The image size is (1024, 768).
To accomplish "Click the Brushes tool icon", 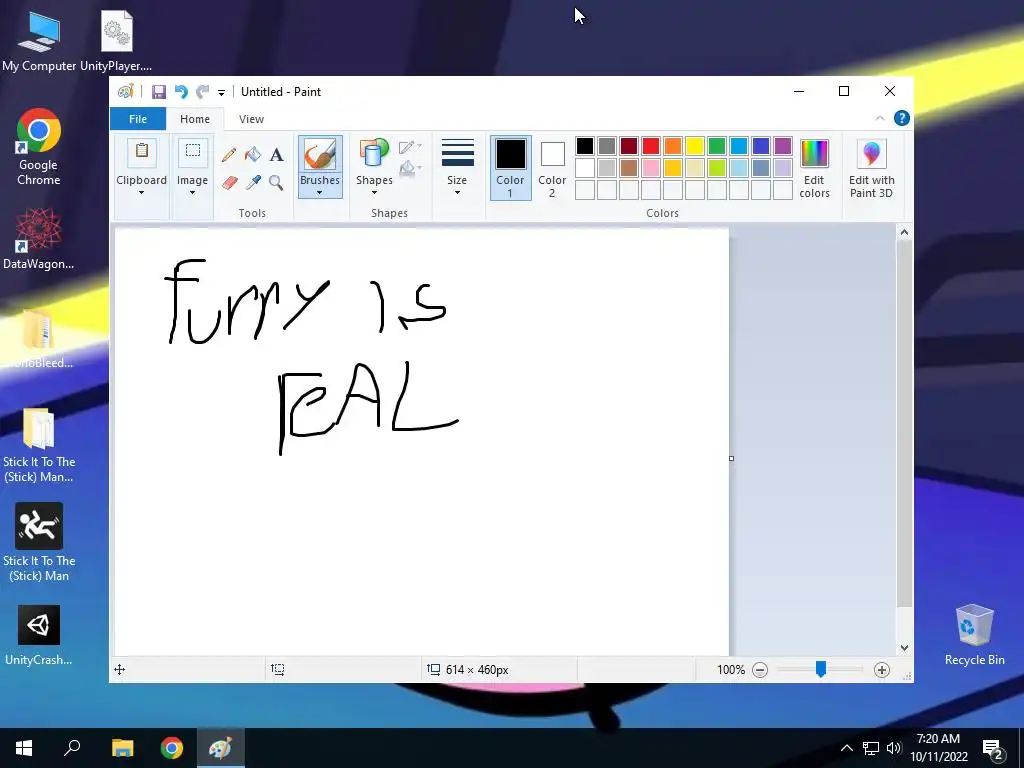I will [x=320, y=155].
